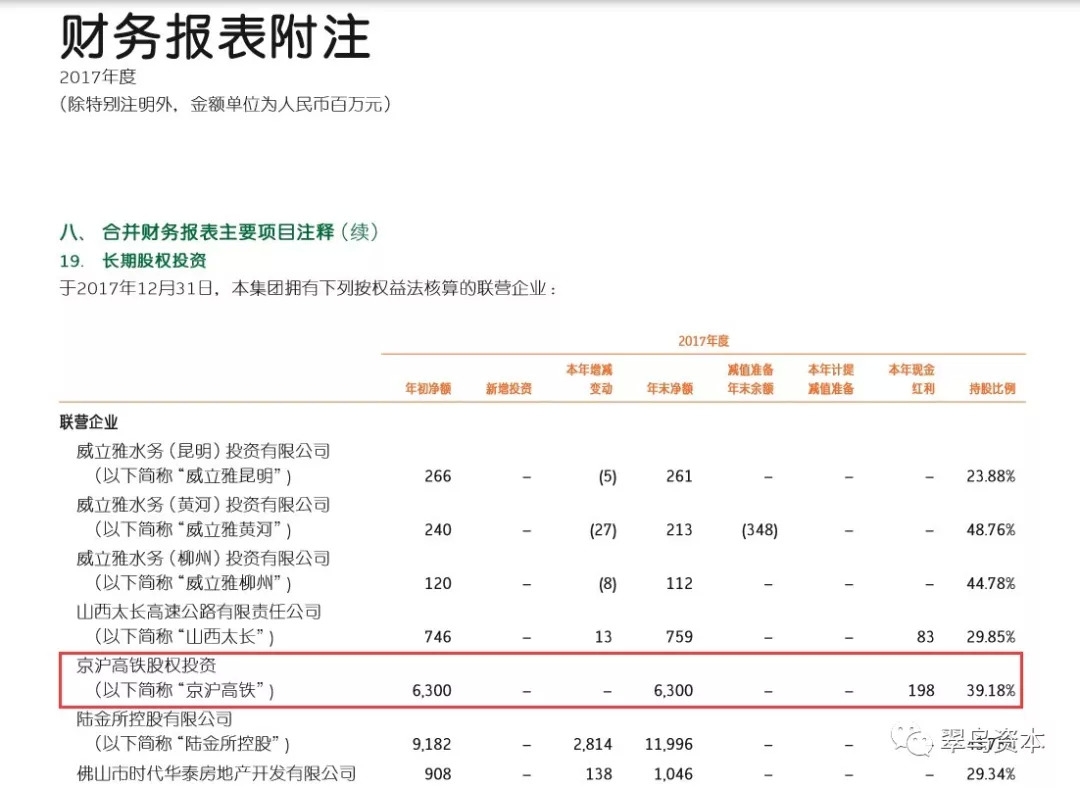Click the row name 威立雅水务（柳州）投资有限公司

pos(203,559)
